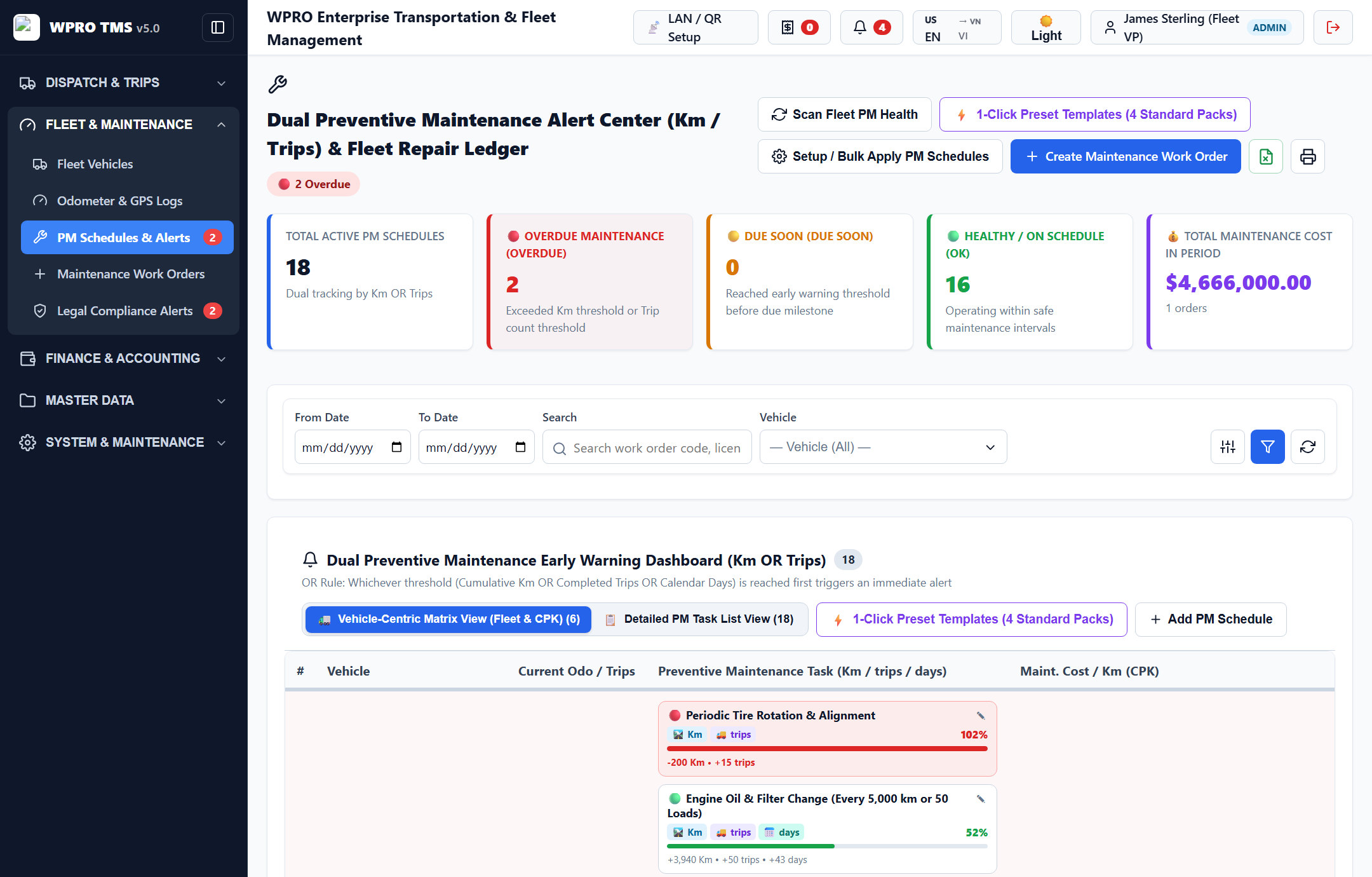The width and height of the screenshot is (1372, 877).
Task: Export to Excel with the green file icon
Action: [x=1265, y=156]
